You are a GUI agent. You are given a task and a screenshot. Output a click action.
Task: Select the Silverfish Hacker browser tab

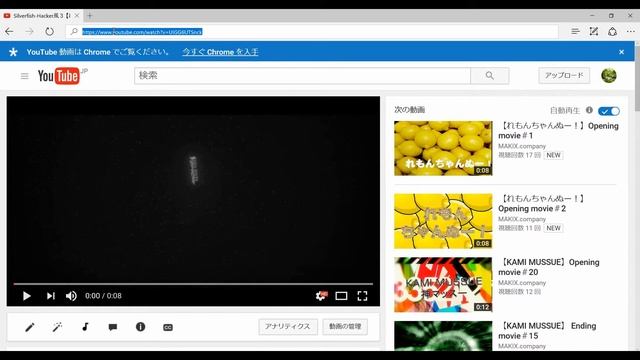41,16
